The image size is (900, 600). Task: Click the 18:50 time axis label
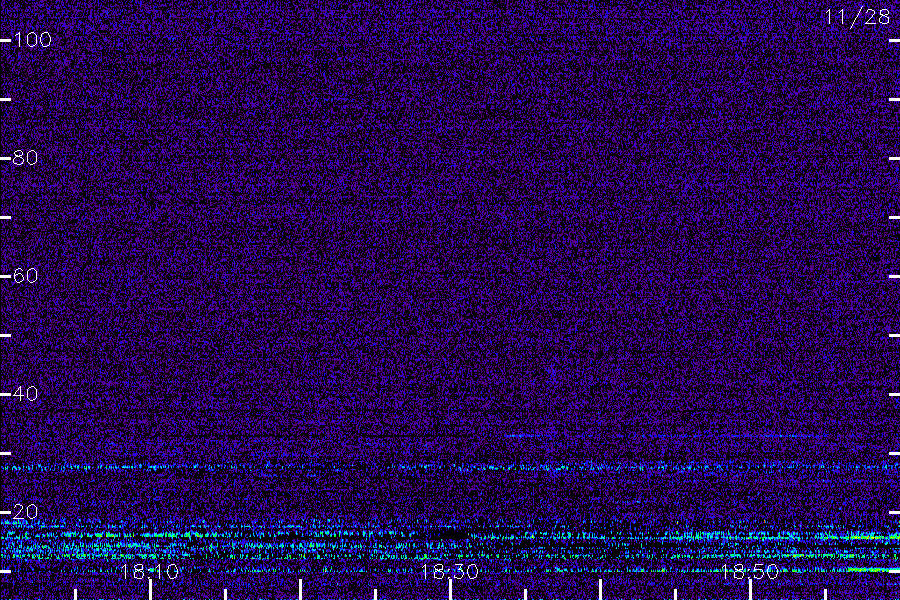coord(750,572)
